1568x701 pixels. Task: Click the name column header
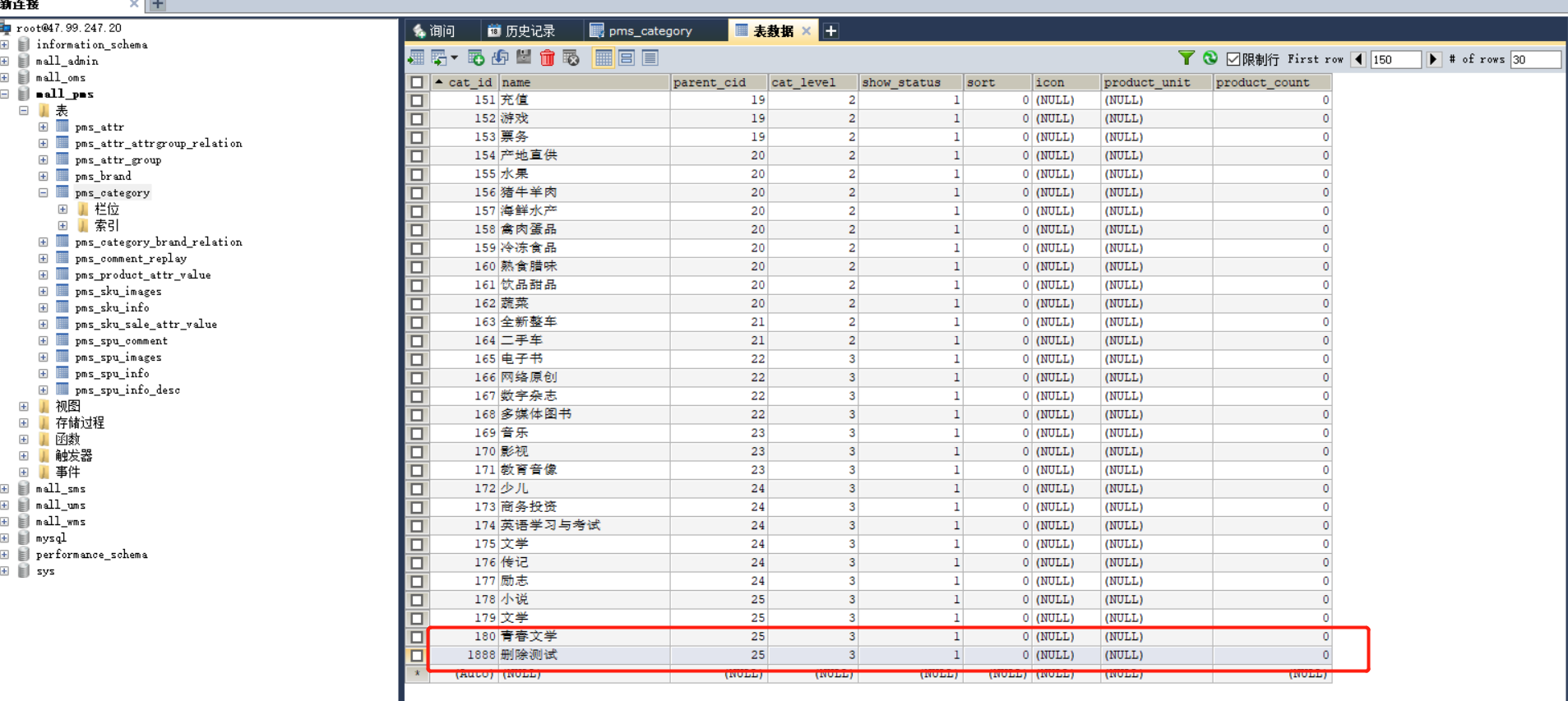[x=585, y=82]
